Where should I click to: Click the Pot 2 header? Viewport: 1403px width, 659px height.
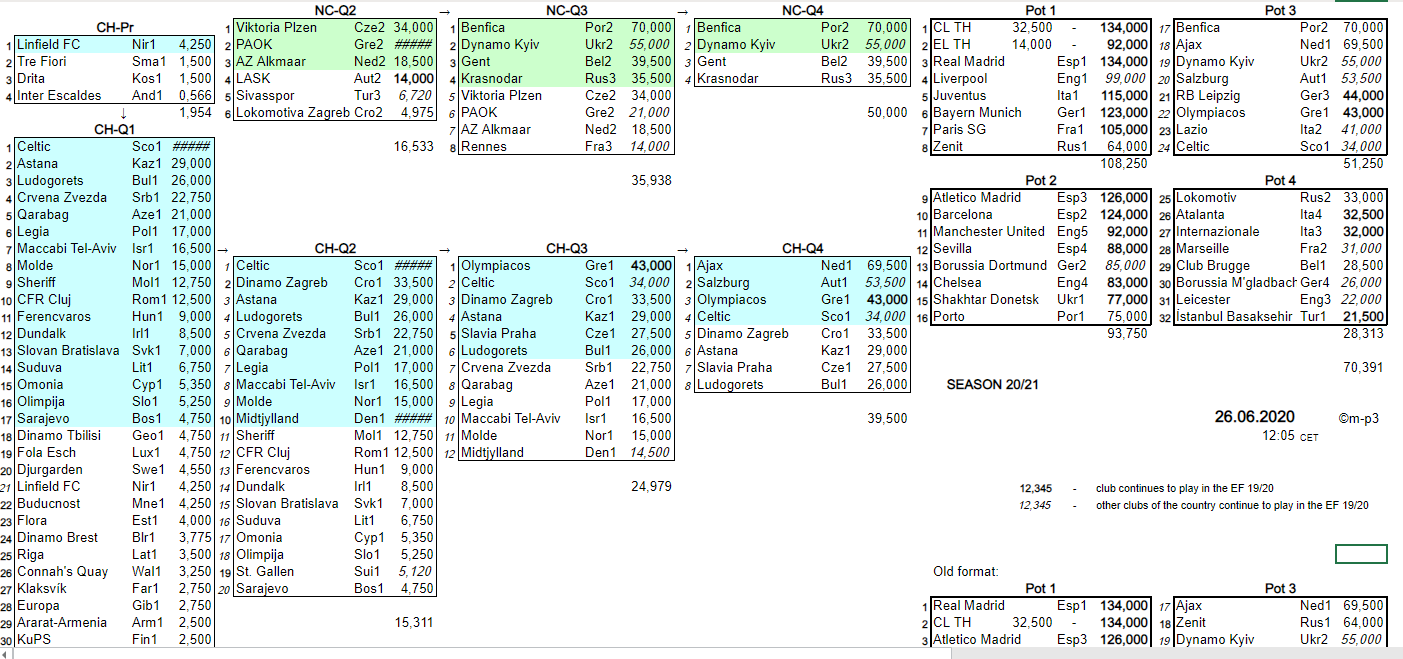[x=1040, y=181]
